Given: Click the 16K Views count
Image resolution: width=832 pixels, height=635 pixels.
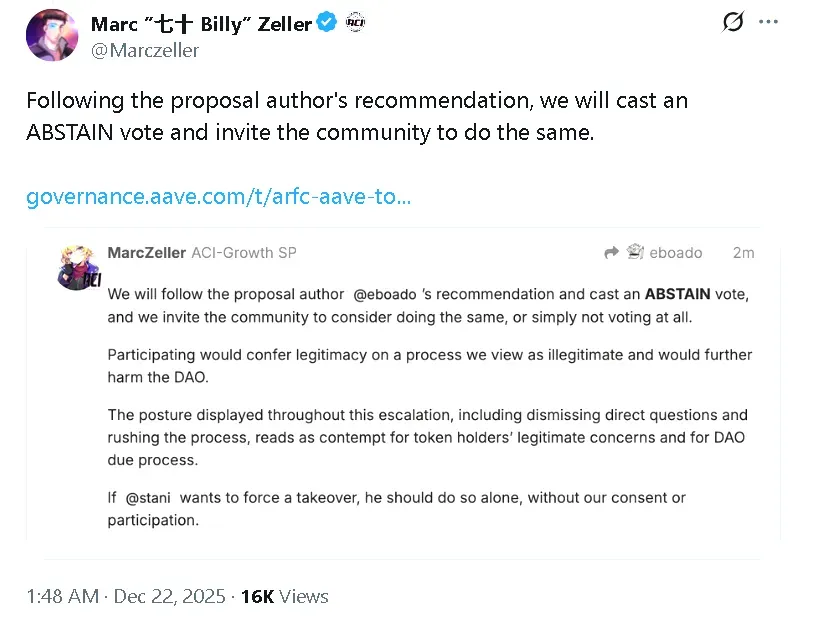Looking at the screenshot, I should [x=285, y=596].
